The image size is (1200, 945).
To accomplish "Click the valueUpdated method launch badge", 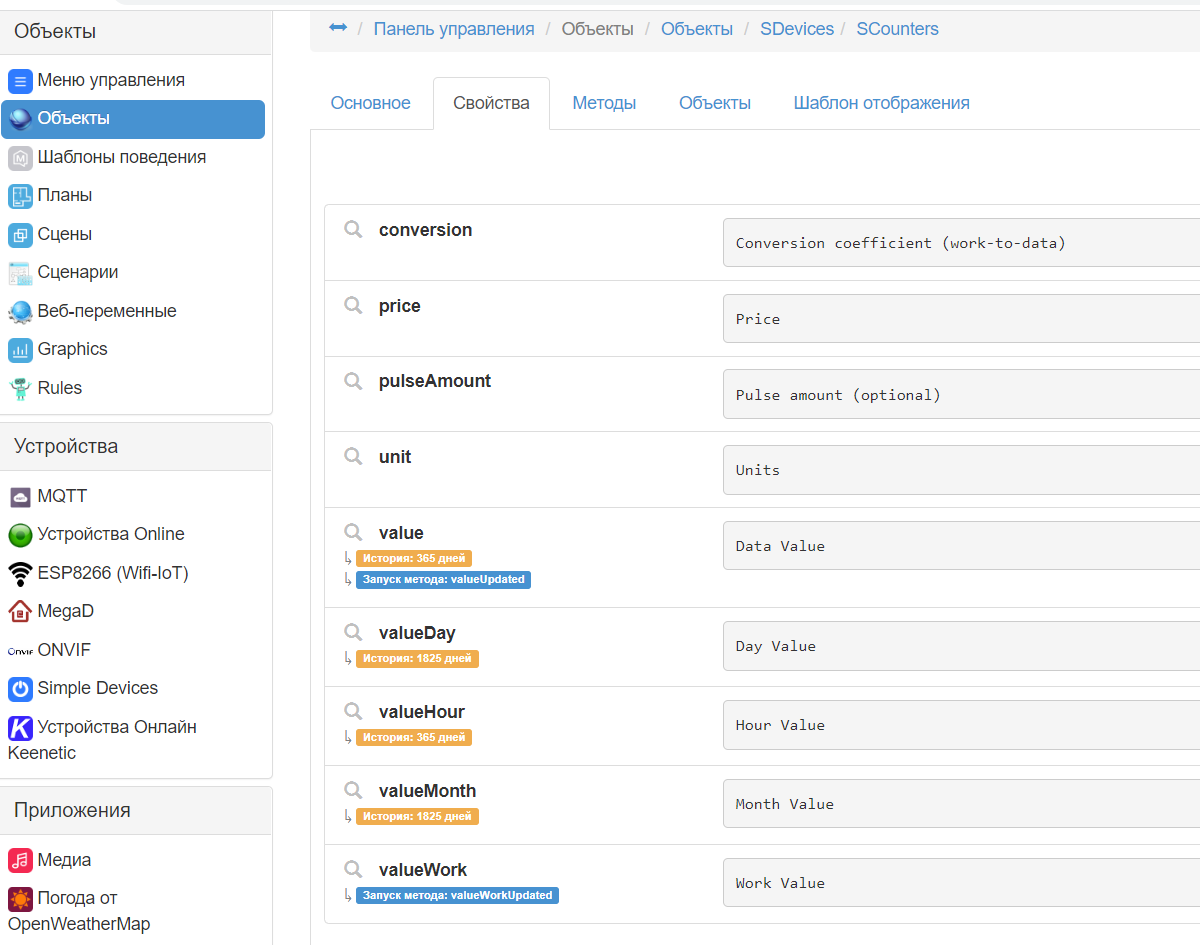I will tap(443, 580).
